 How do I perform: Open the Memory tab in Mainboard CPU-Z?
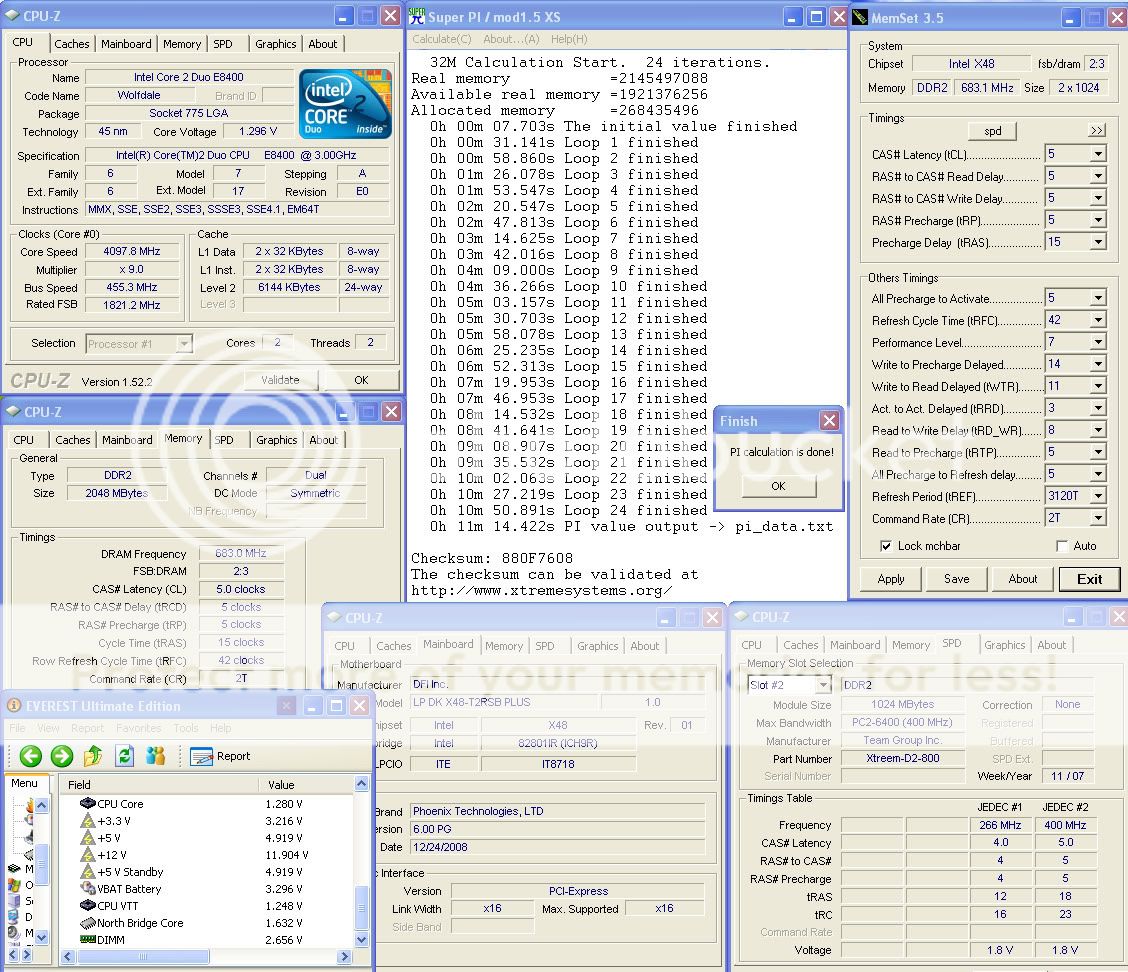click(x=504, y=646)
